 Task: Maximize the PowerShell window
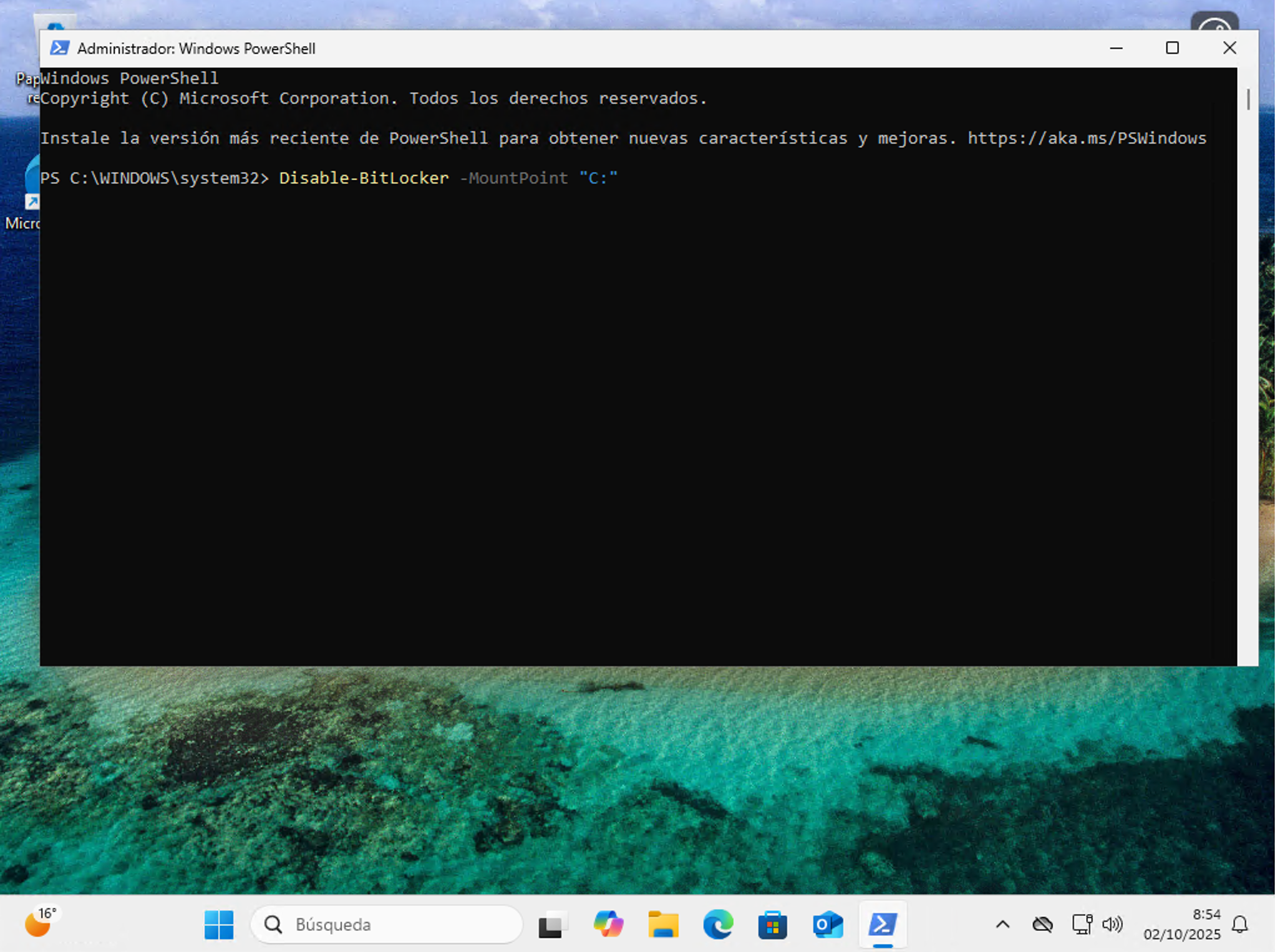[x=1172, y=48]
